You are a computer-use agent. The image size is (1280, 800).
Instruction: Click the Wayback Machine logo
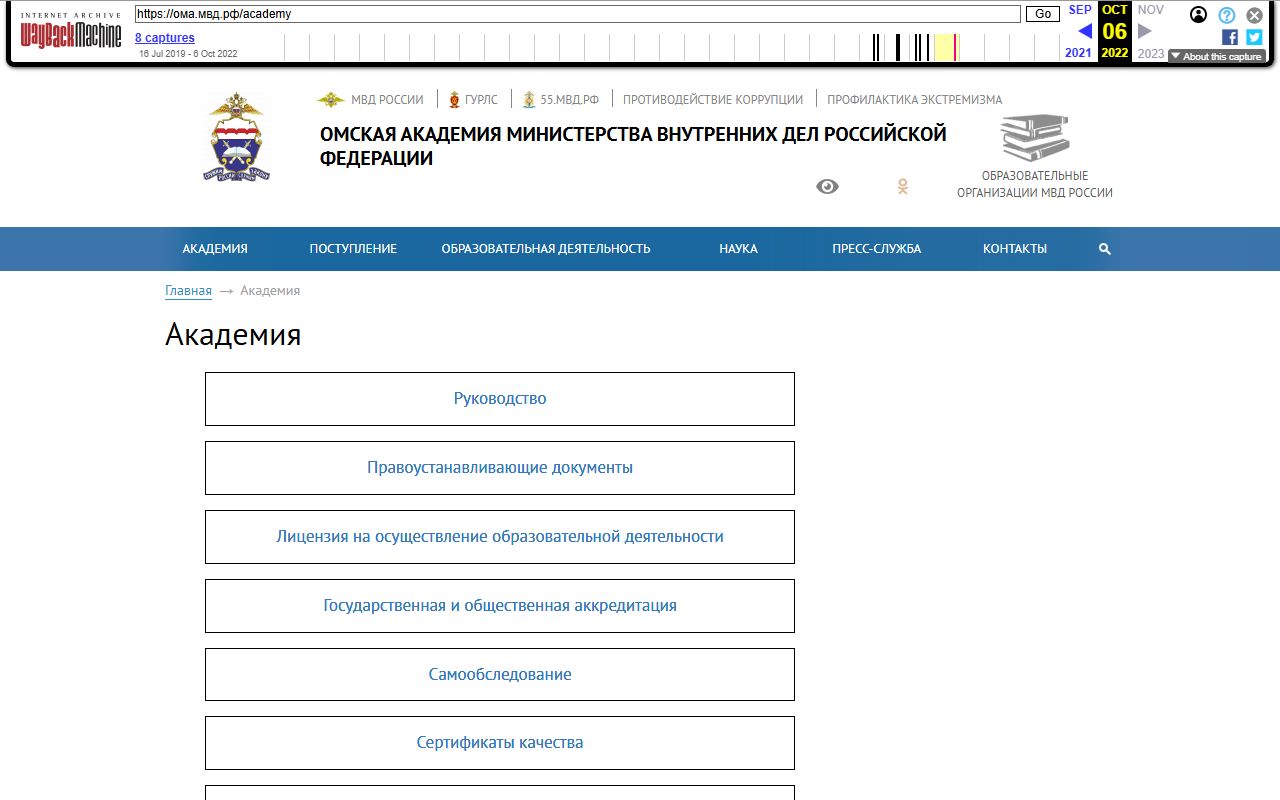(71, 32)
